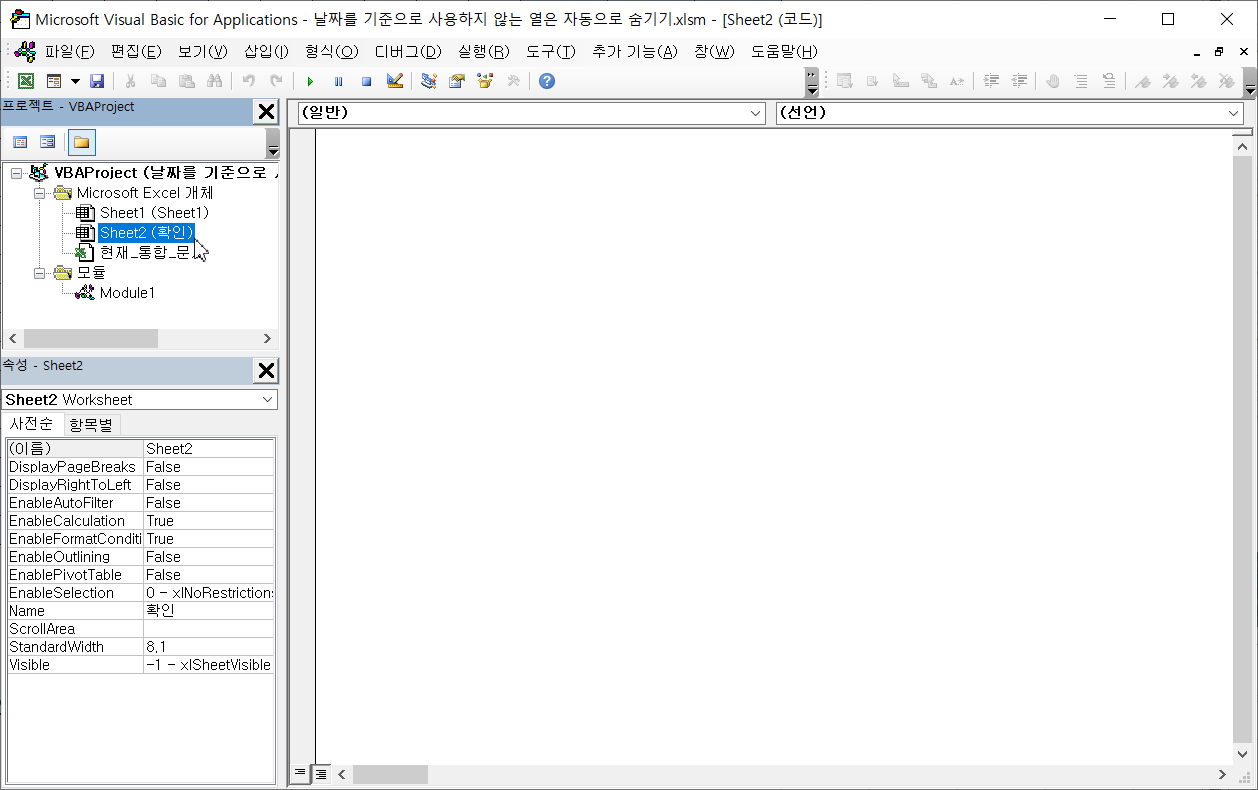Click the Complete Word icon
1258x790 pixels.
(x=956, y=81)
